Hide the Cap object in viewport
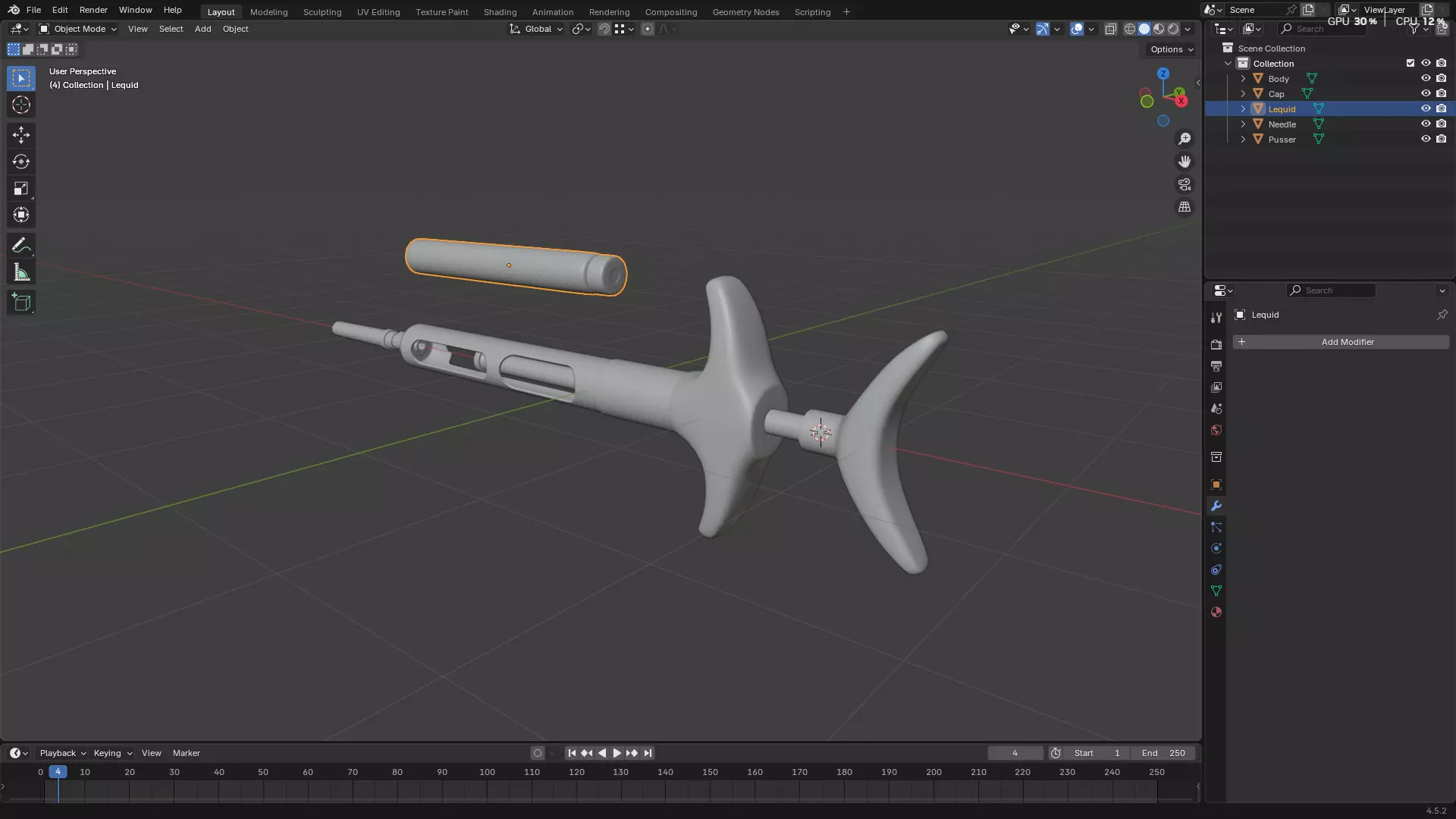This screenshot has height=819, width=1456. click(x=1426, y=93)
